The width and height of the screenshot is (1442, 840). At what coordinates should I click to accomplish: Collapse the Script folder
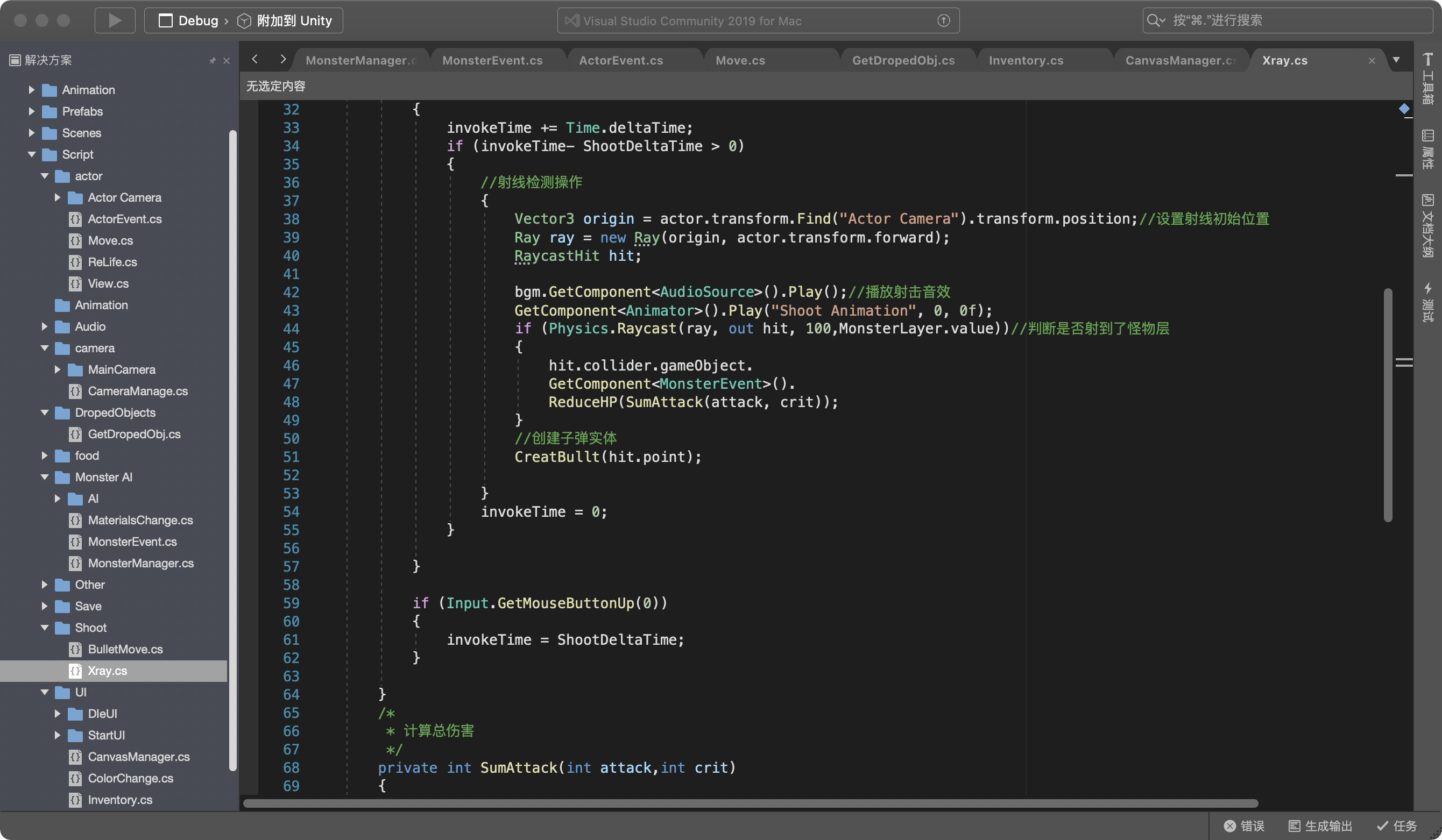(x=31, y=154)
